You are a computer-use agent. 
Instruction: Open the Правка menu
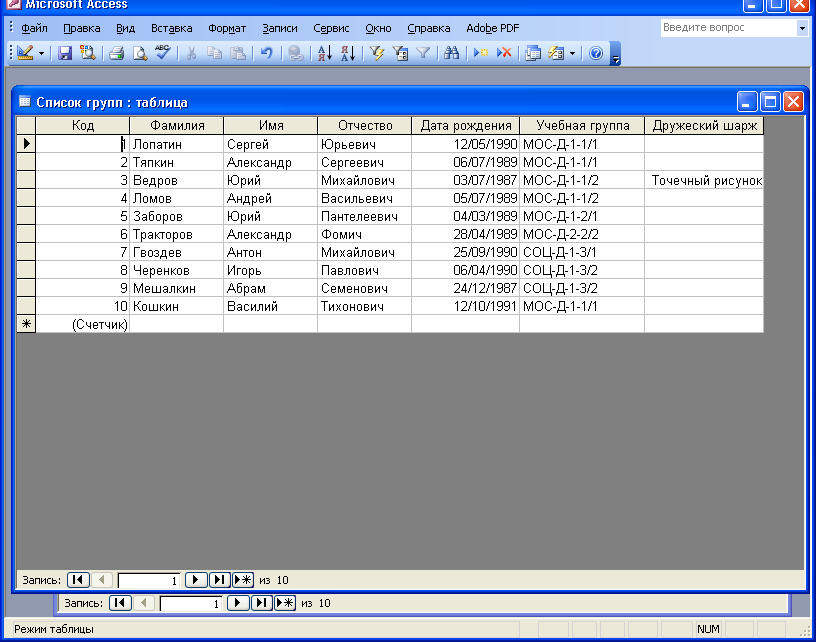82,28
